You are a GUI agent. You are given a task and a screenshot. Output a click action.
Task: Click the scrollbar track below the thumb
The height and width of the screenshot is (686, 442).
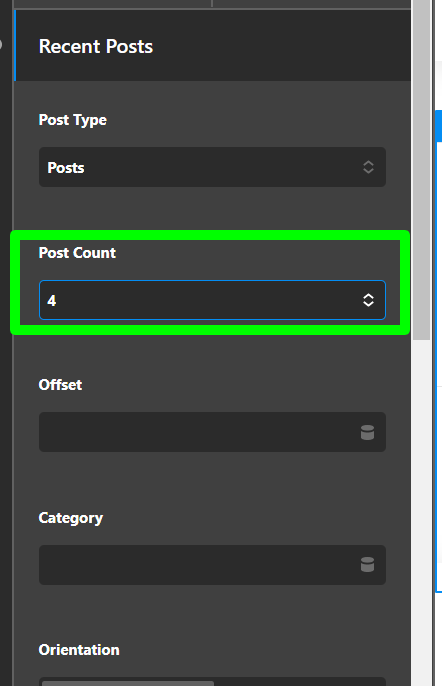(421, 512)
